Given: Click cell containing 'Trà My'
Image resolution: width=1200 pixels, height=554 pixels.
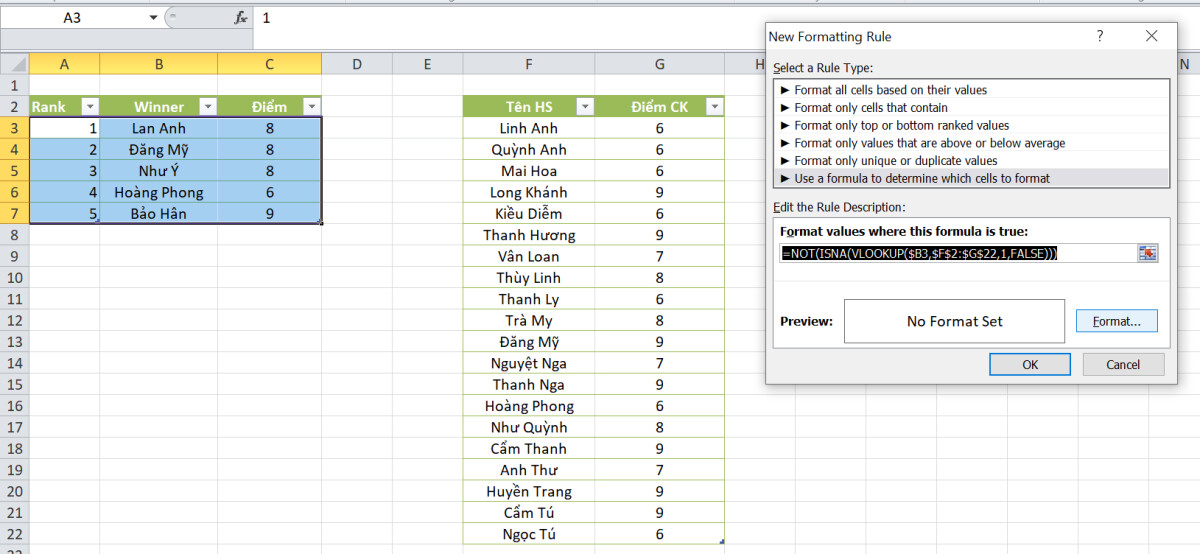Looking at the screenshot, I should click(x=528, y=320).
